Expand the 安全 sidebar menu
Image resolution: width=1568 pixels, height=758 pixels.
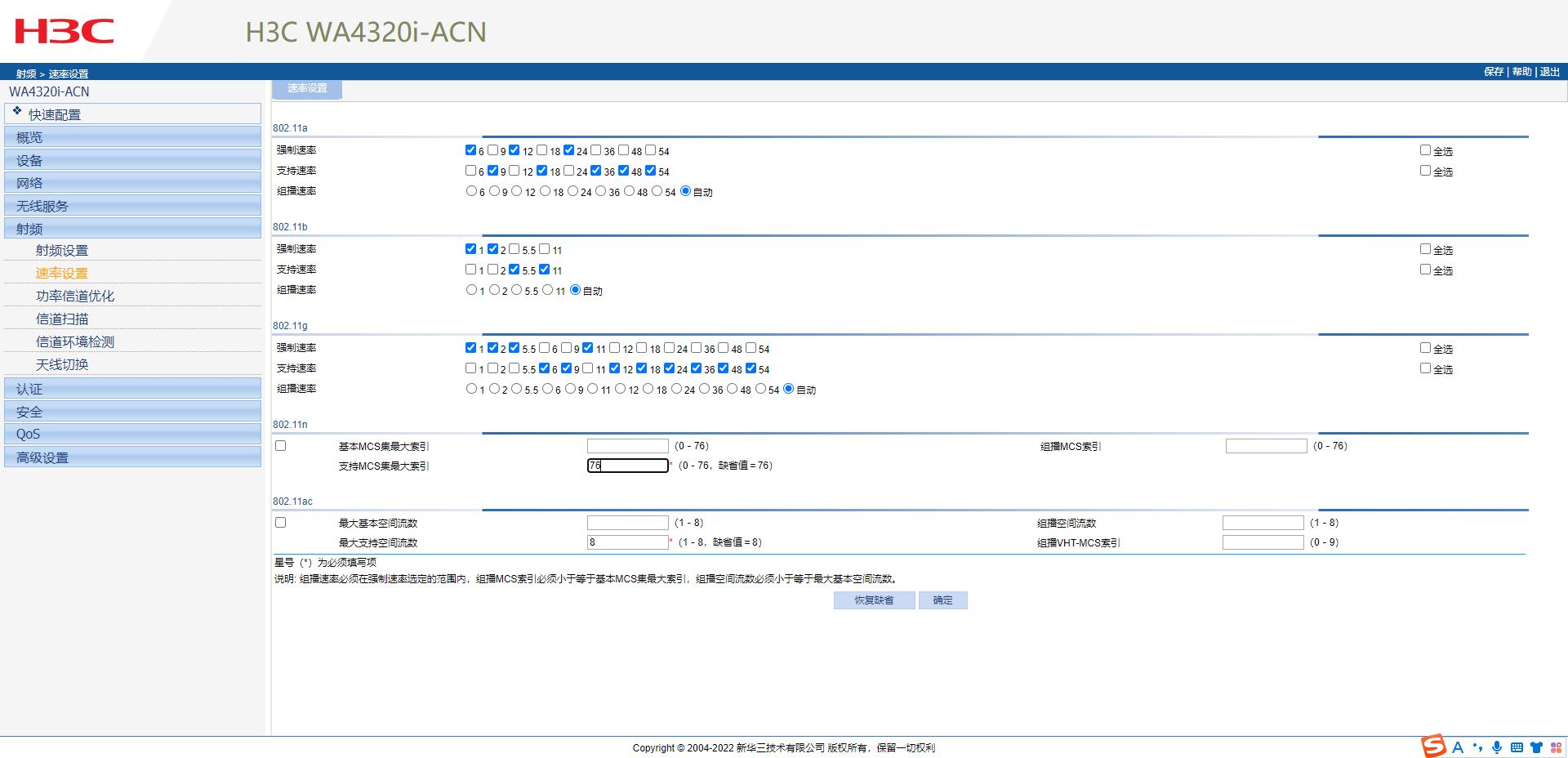[133, 412]
